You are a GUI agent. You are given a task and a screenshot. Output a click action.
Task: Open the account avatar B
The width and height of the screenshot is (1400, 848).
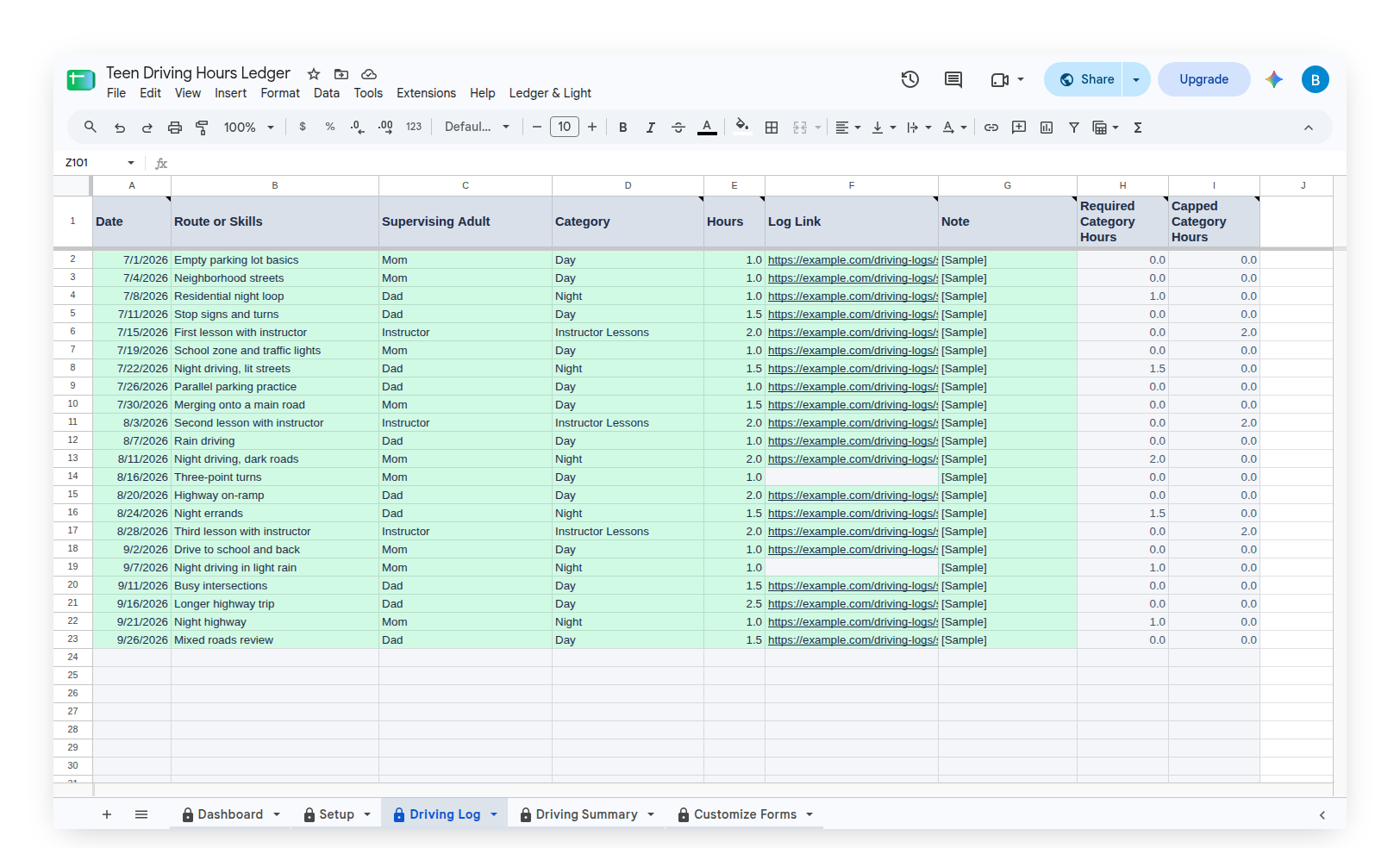[1316, 79]
